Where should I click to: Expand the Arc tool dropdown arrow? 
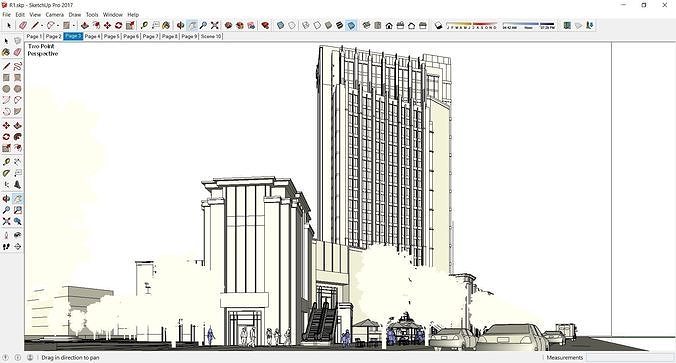point(58,26)
